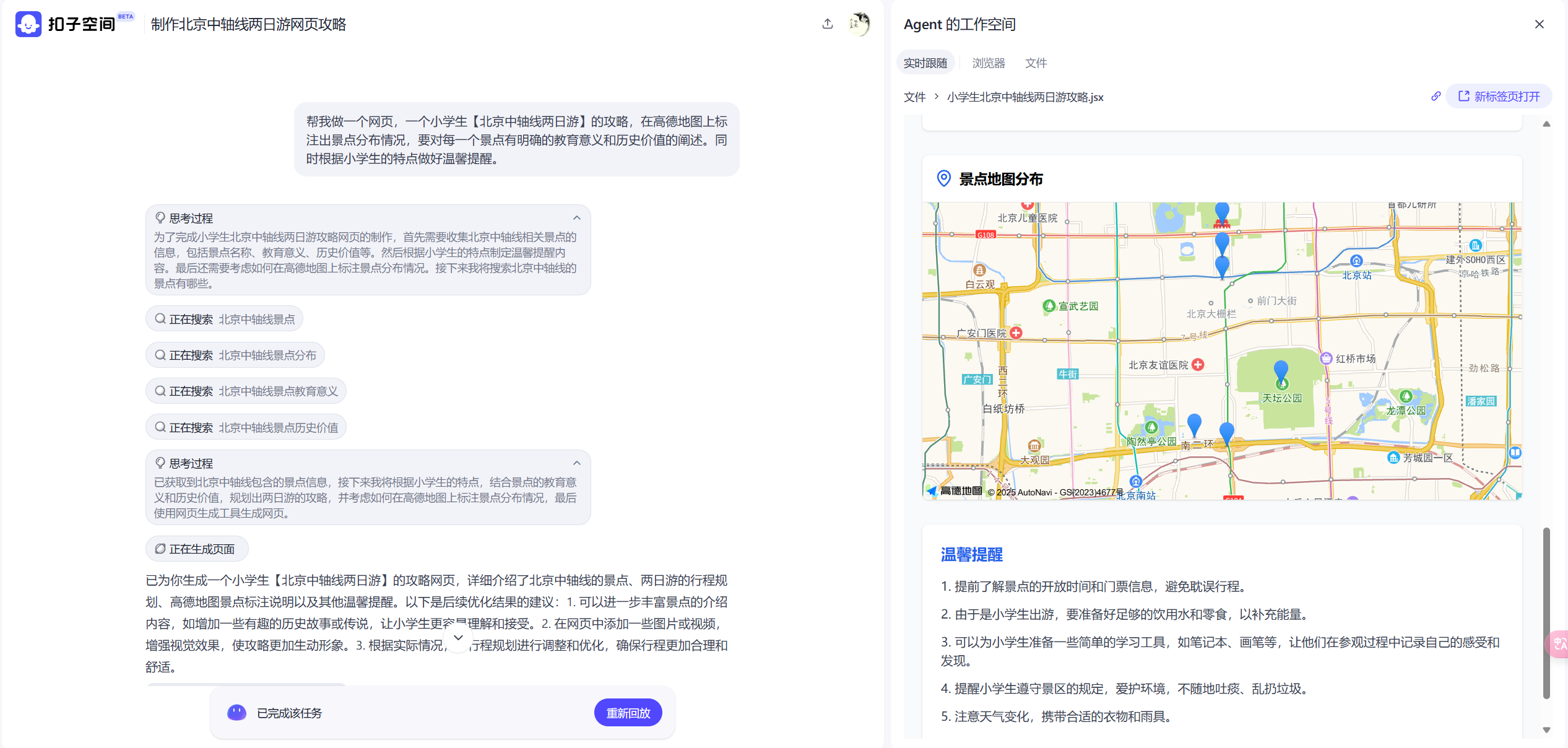The height and width of the screenshot is (748, 1568).
Task: Click the location pin icon beside 景点地图分布
Action: click(944, 179)
